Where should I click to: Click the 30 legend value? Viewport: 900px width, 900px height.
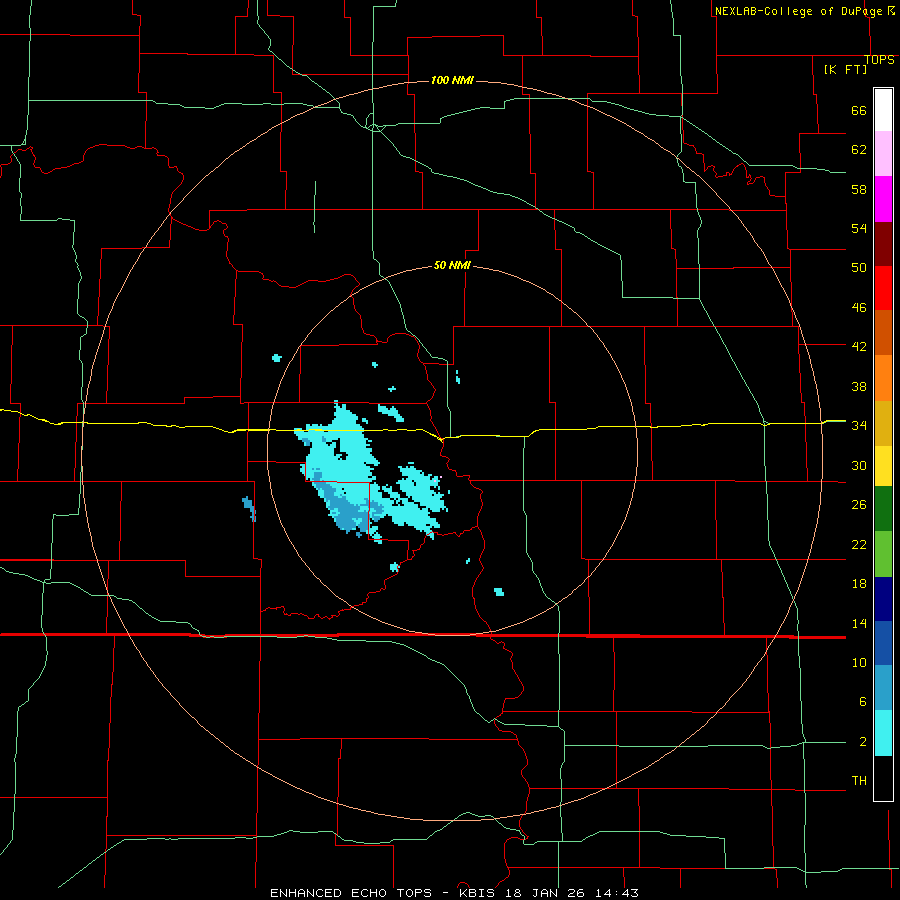(859, 465)
